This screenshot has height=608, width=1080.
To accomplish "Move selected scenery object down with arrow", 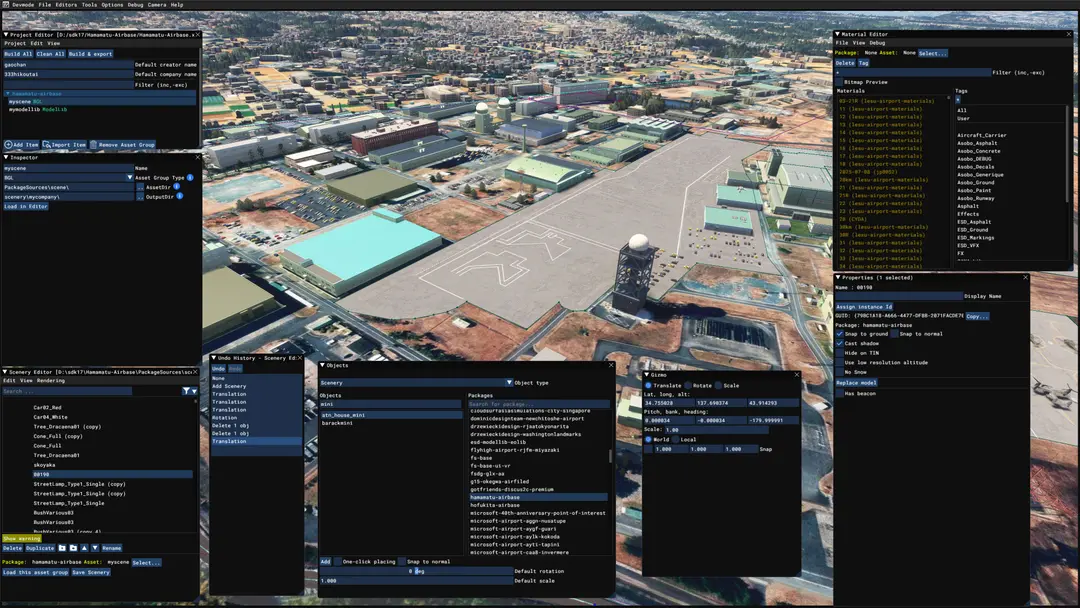I will (x=95, y=548).
